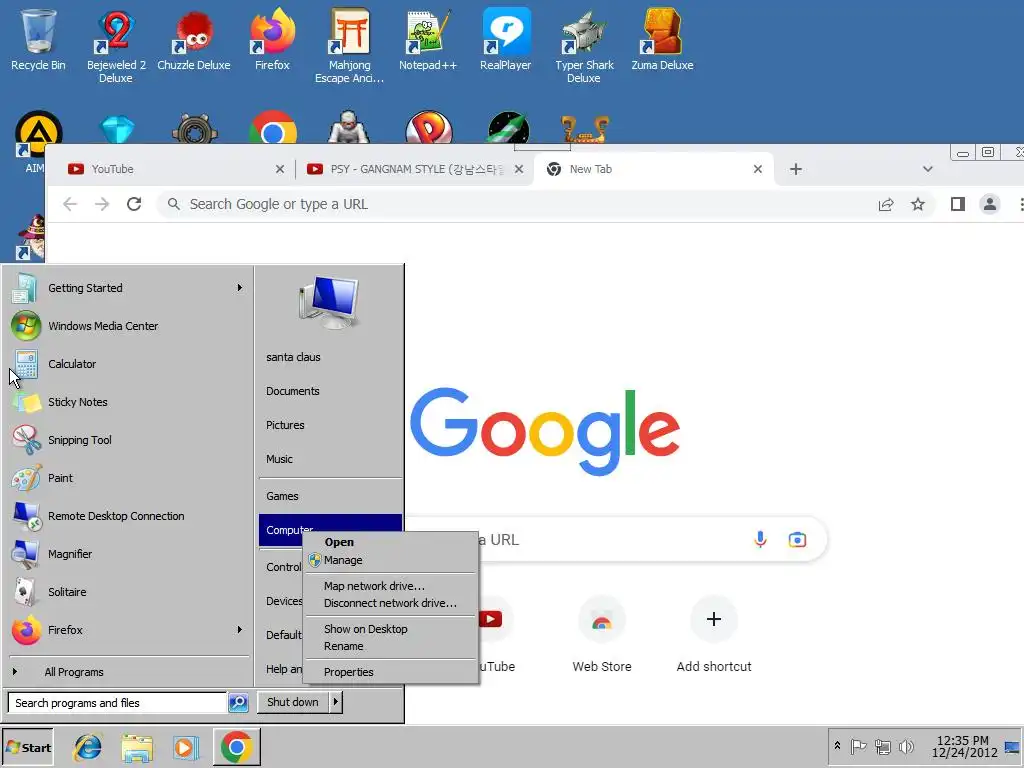Launch Bejeweled 2 Deluxe from desktop
This screenshot has width=1024, height=768.
(x=116, y=46)
